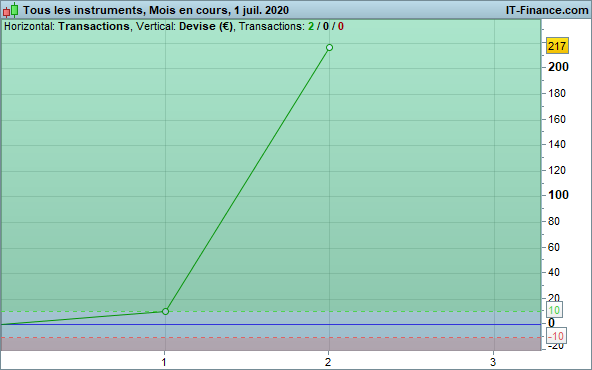Click the '1 juil. 2020' date in title
This screenshot has width=592, height=370.
point(261,10)
